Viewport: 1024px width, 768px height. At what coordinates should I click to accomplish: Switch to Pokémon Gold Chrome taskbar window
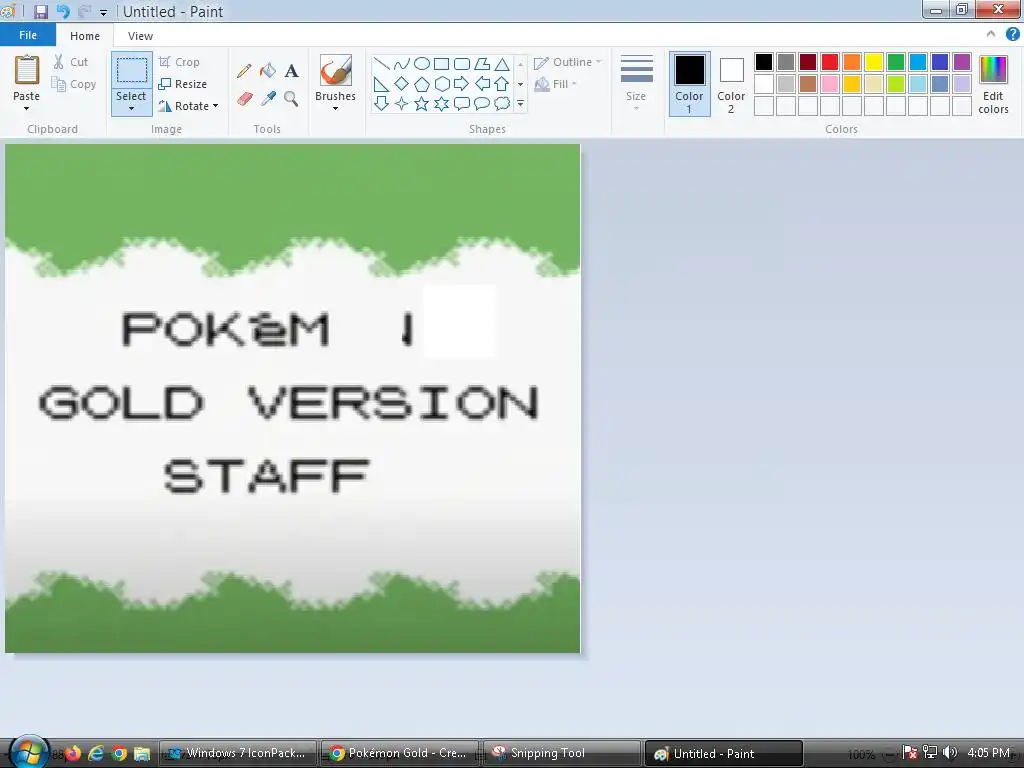click(x=400, y=753)
